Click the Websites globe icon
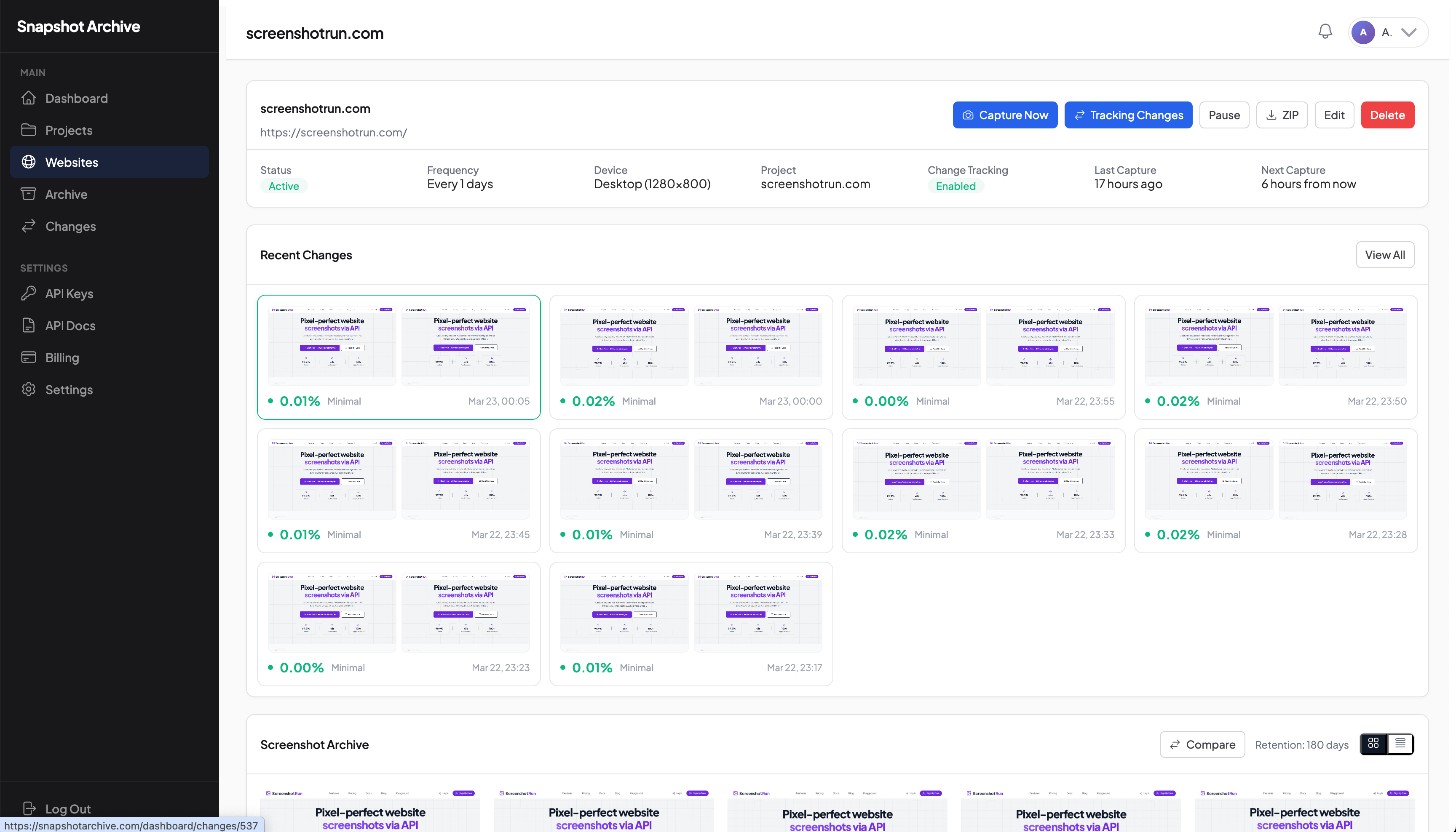Screen dimensions: 1456x832 click(29, 162)
